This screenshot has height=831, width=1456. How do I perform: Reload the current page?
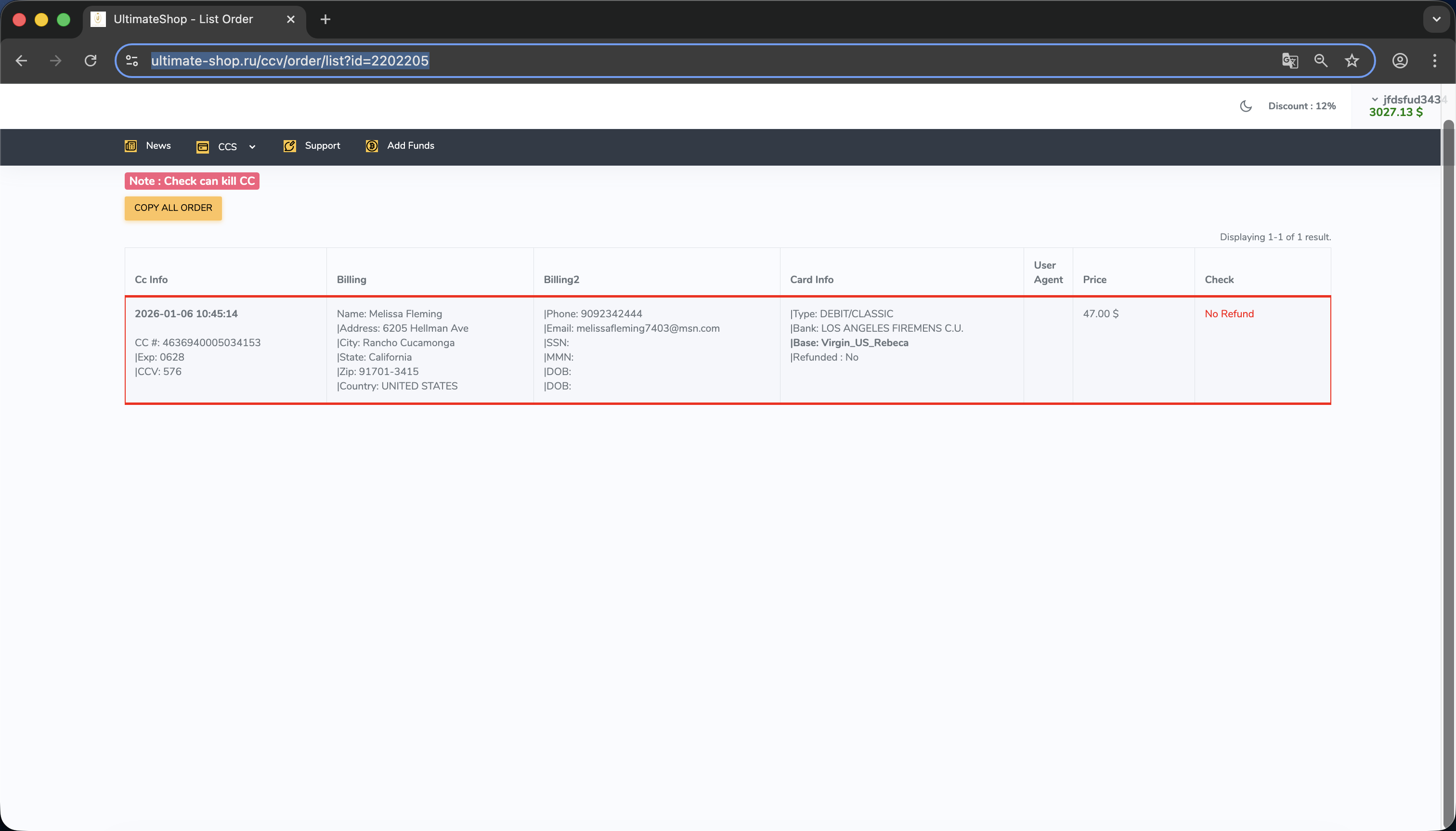[90, 61]
